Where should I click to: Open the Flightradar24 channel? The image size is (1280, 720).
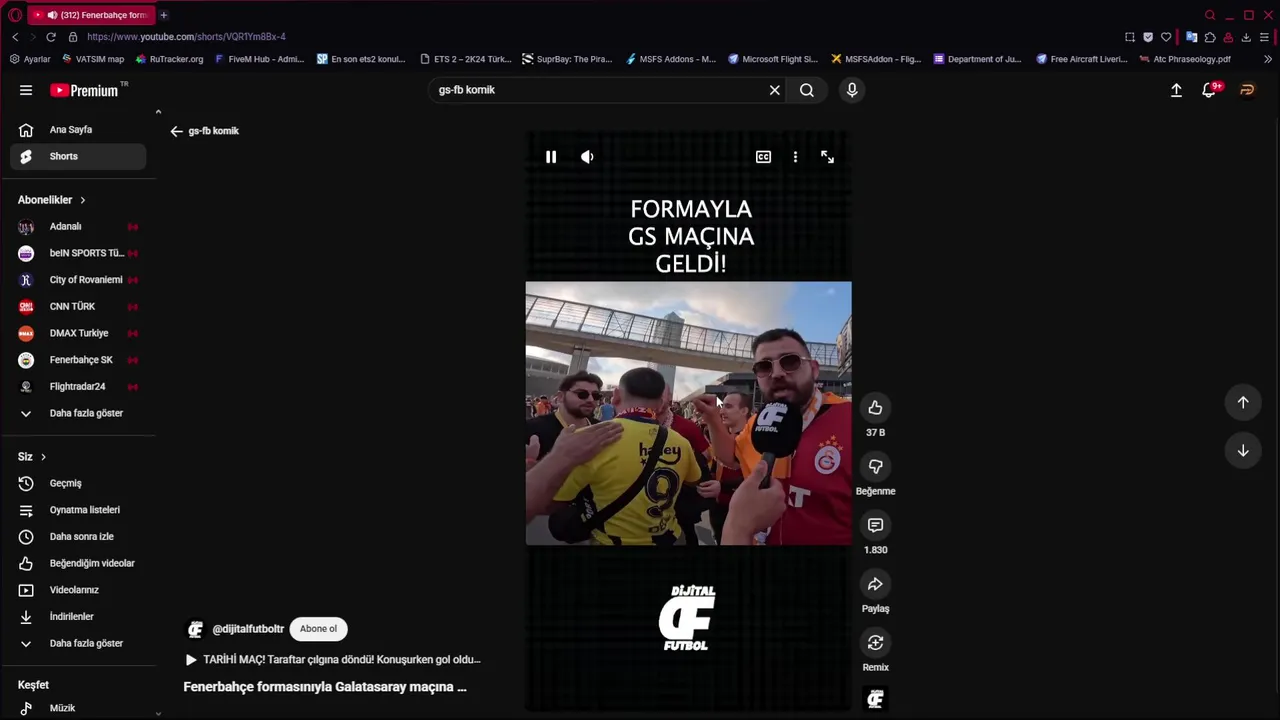tap(78, 387)
